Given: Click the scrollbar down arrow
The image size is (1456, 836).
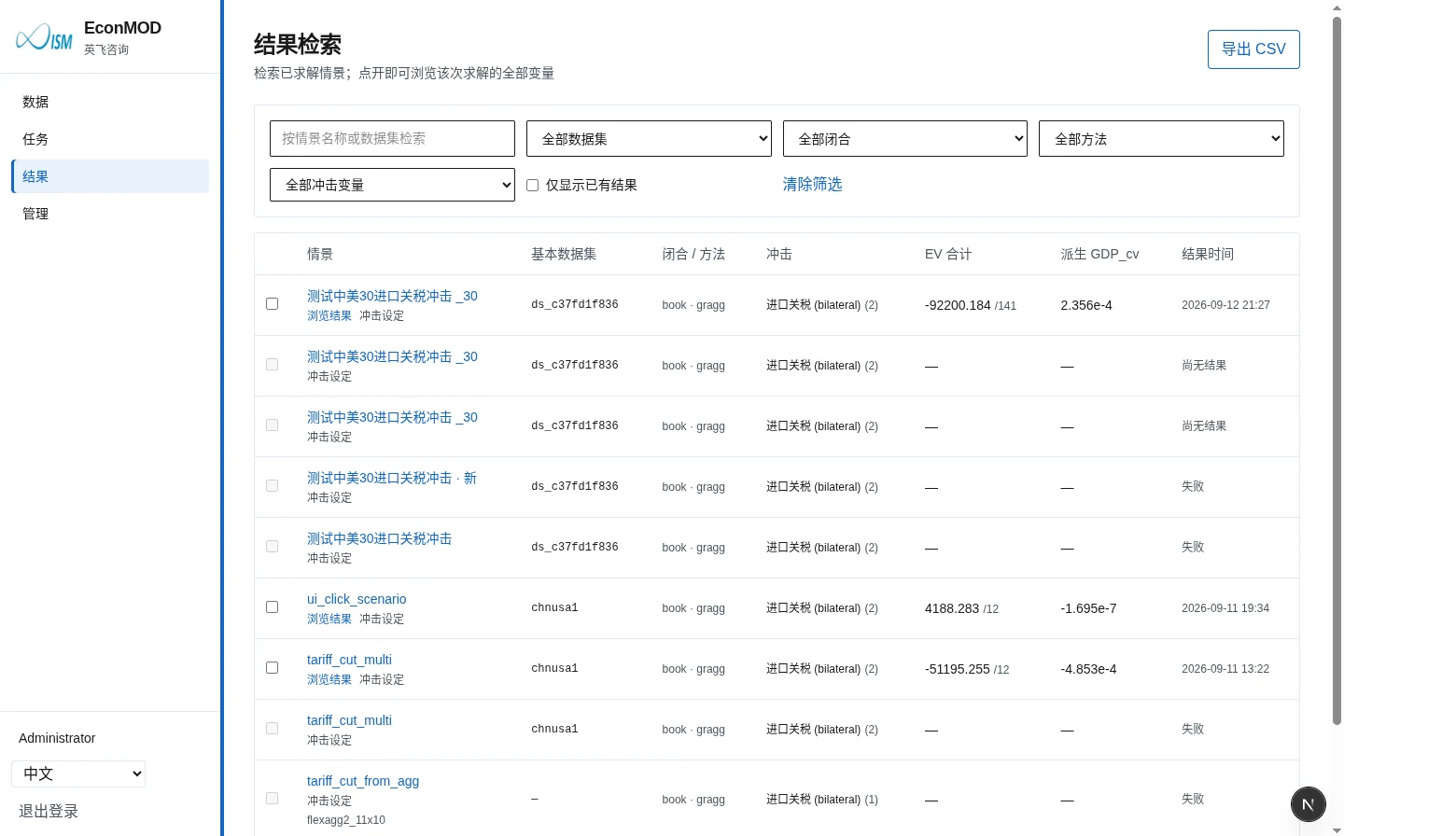Looking at the screenshot, I should [1337, 829].
